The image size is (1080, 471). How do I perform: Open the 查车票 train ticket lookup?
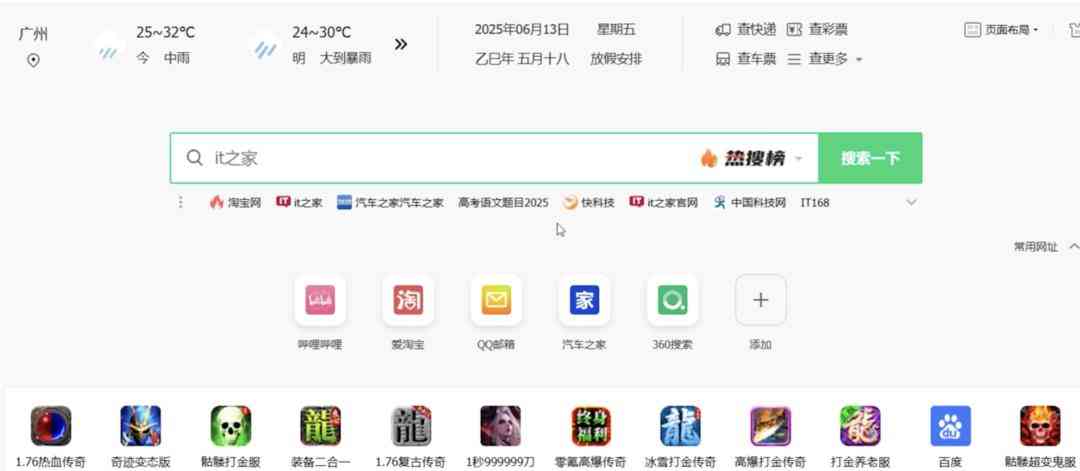pyautogui.click(x=746, y=59)
